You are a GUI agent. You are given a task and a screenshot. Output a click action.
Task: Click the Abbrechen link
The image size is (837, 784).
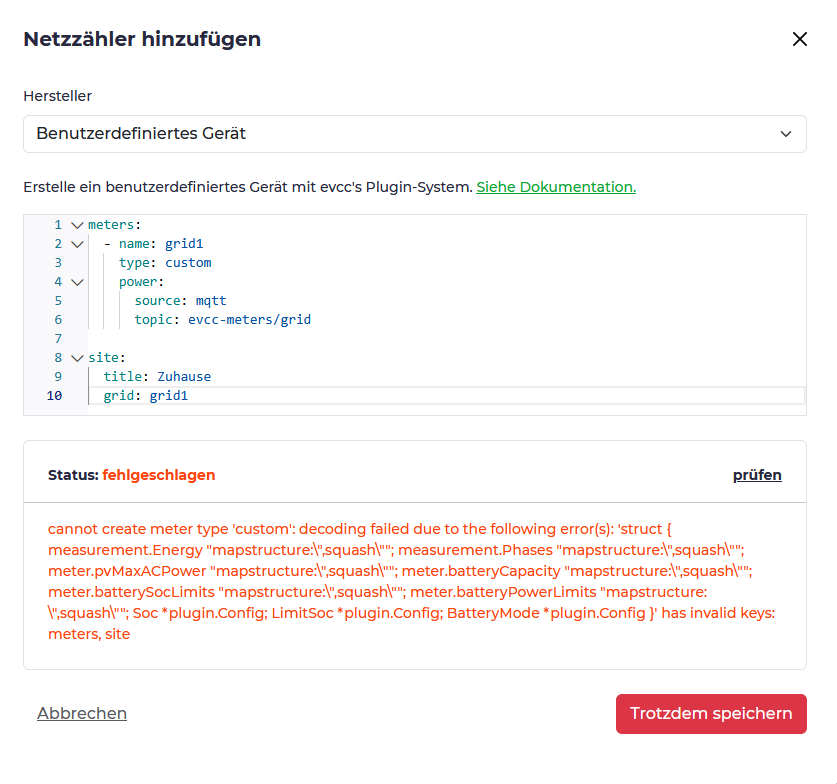point(82,713)
